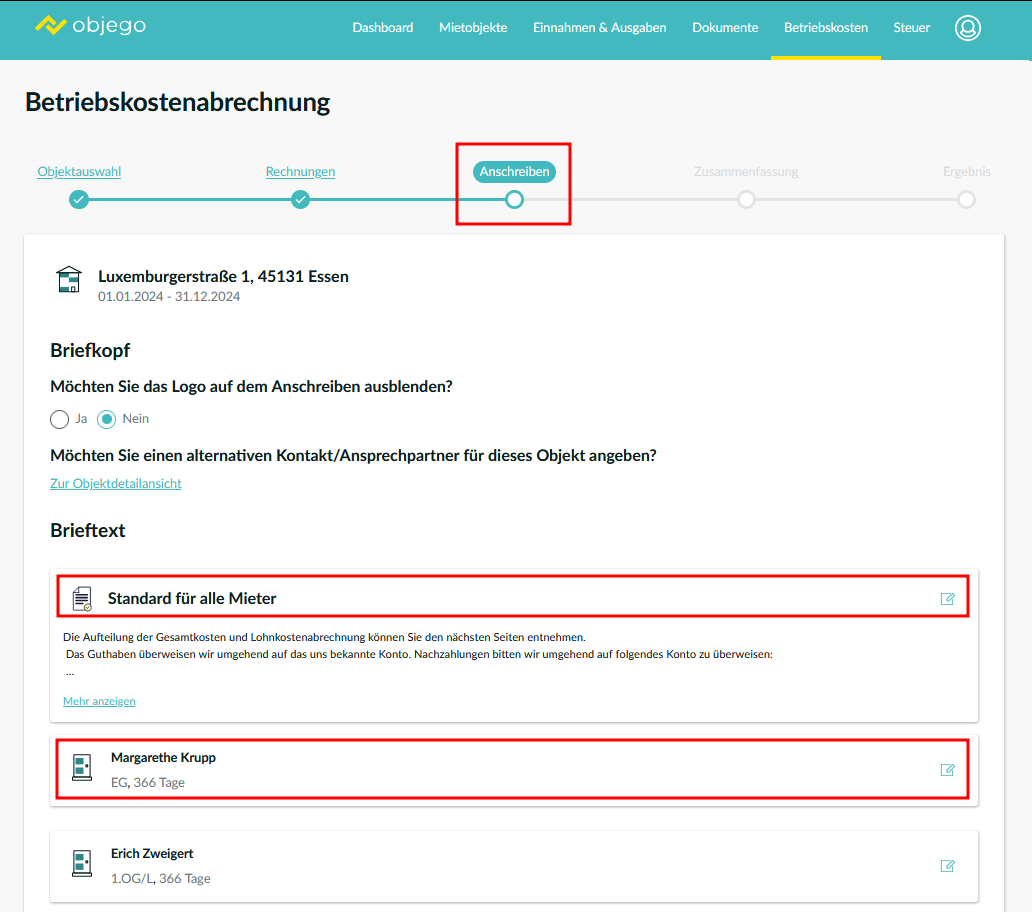Go to Einnahmen & Ausgaben

(x=599, y=28)
